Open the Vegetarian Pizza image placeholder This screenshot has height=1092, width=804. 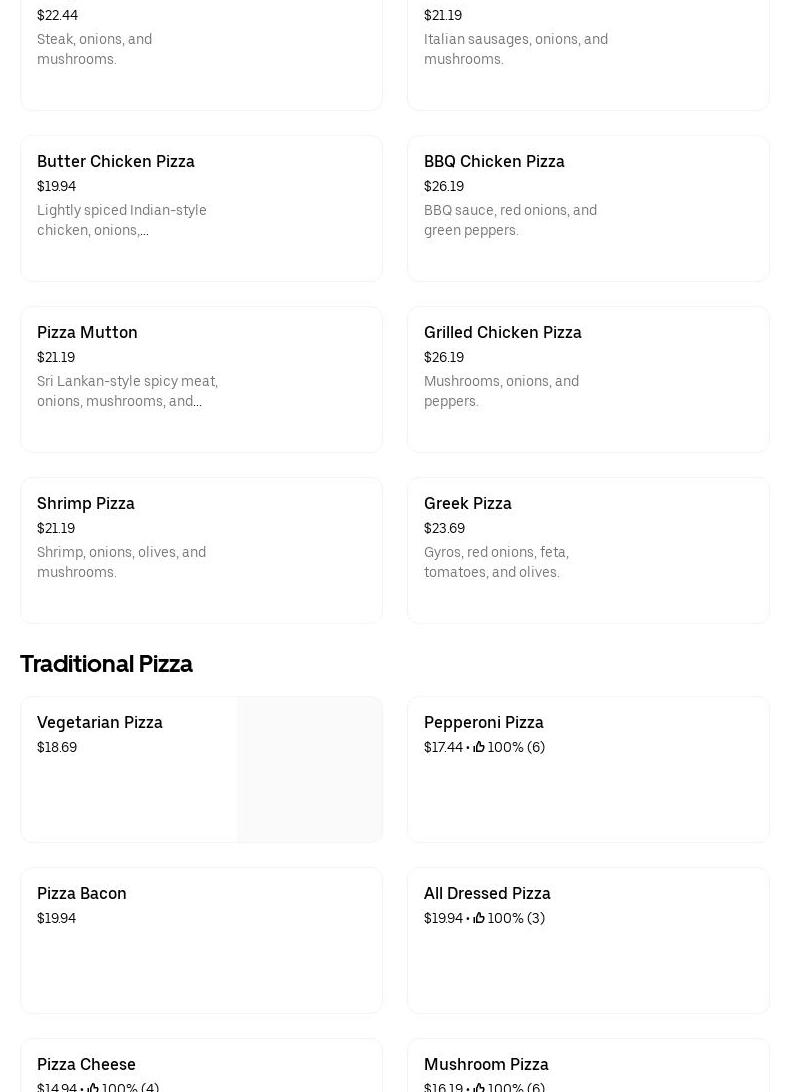click(310, 769)
